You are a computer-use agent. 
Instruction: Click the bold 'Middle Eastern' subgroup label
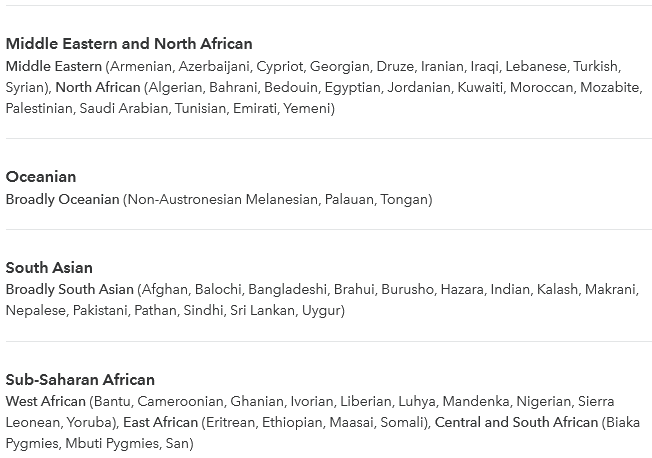point(54,66)
